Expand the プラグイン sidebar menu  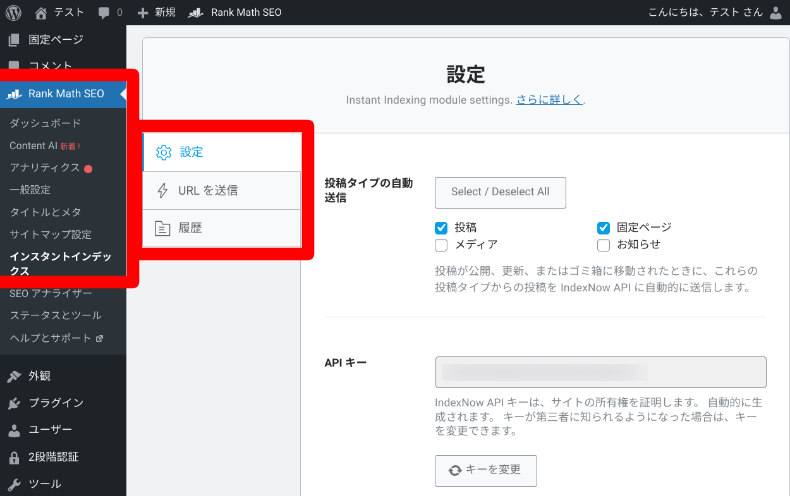pyautogui.click(x=56, y=403)
